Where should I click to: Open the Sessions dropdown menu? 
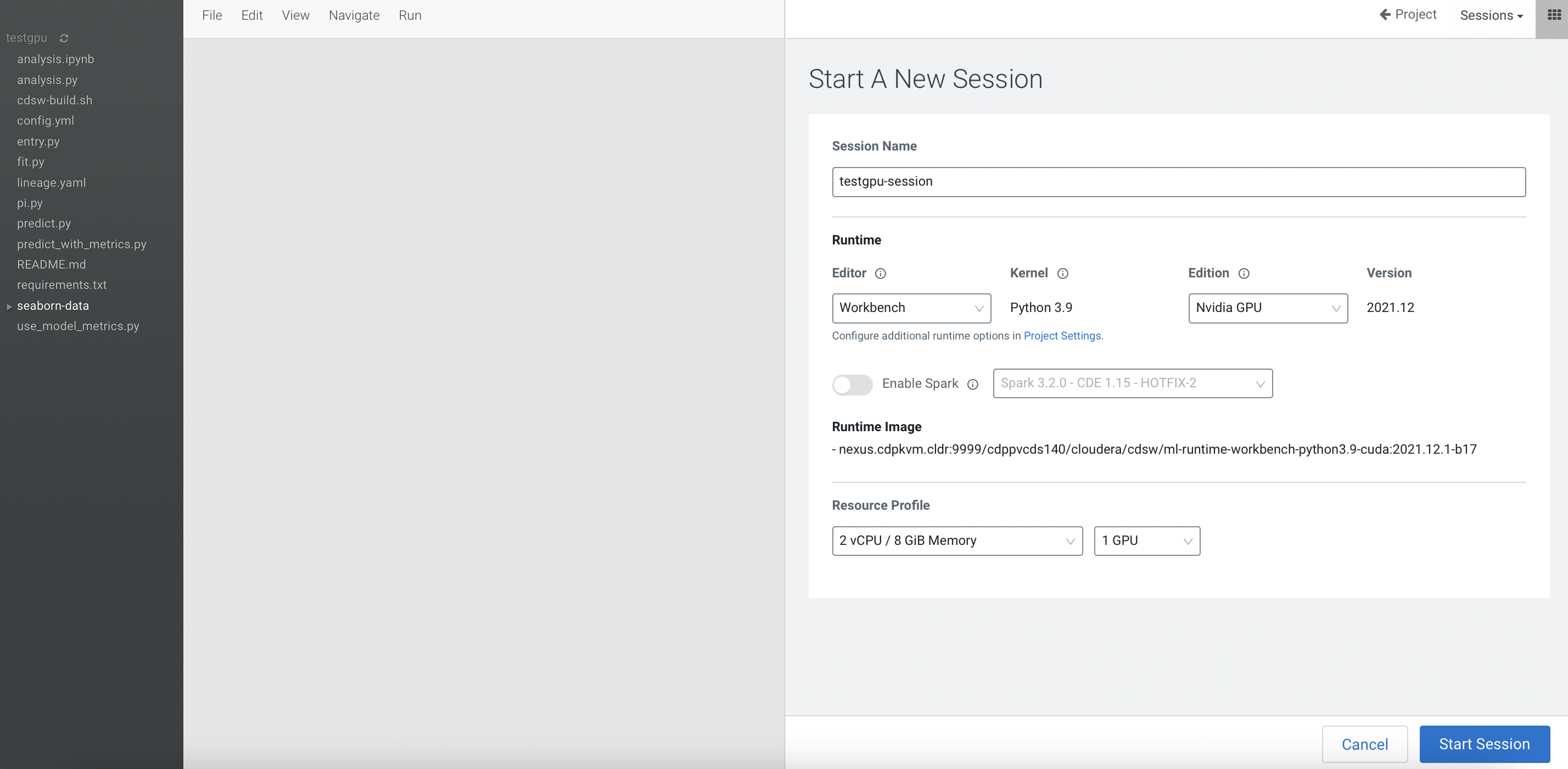tap(1491, 15)
